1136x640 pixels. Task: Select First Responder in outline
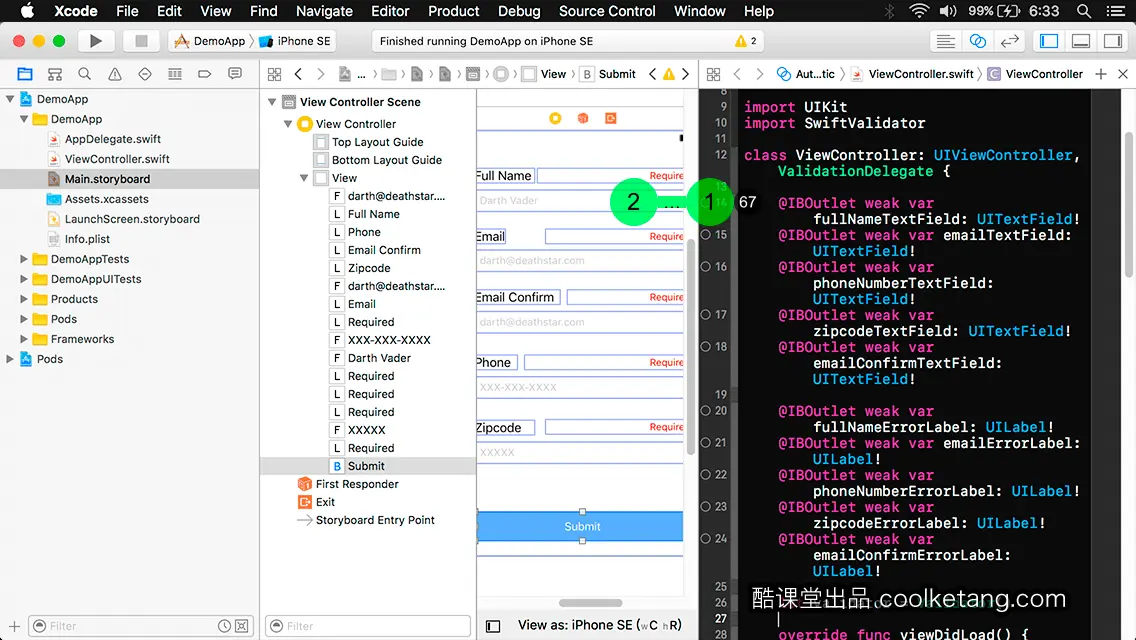pos(356,484)
